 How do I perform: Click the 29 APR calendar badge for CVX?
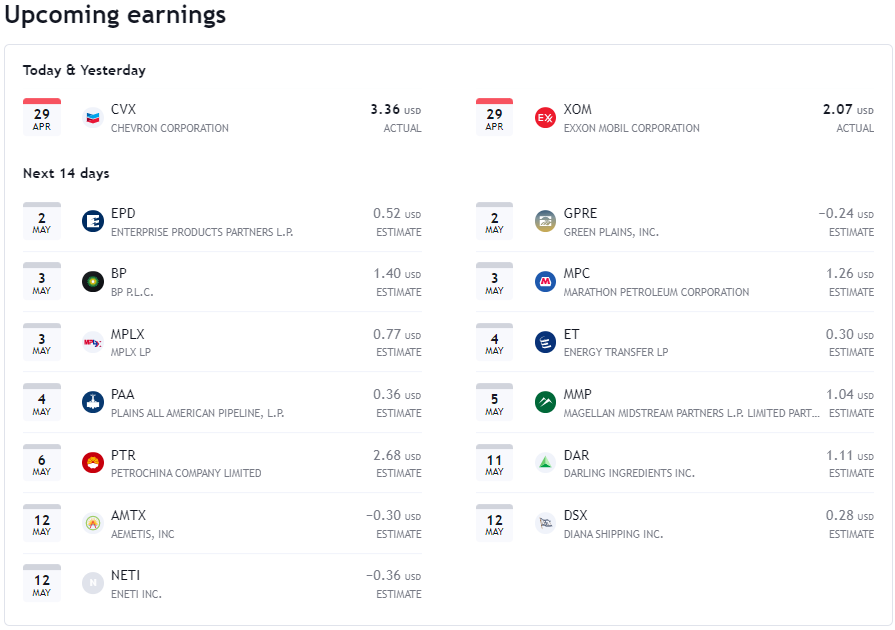(x=42, y=117)
